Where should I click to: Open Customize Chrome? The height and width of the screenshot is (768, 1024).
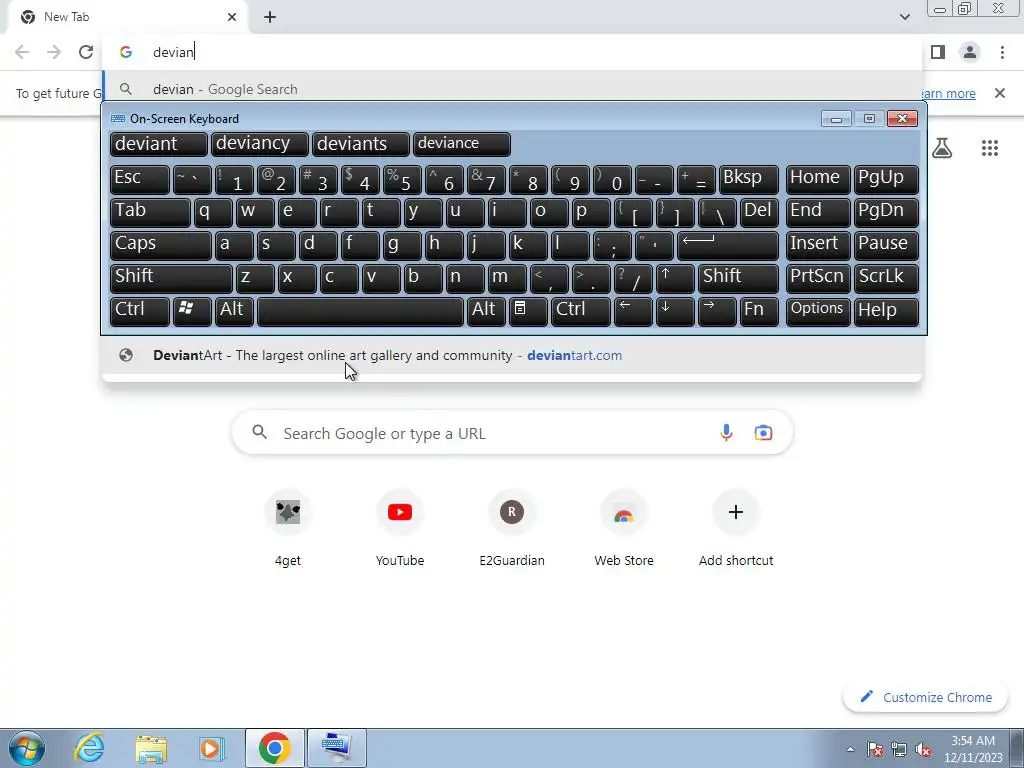(x=926, y=697)
